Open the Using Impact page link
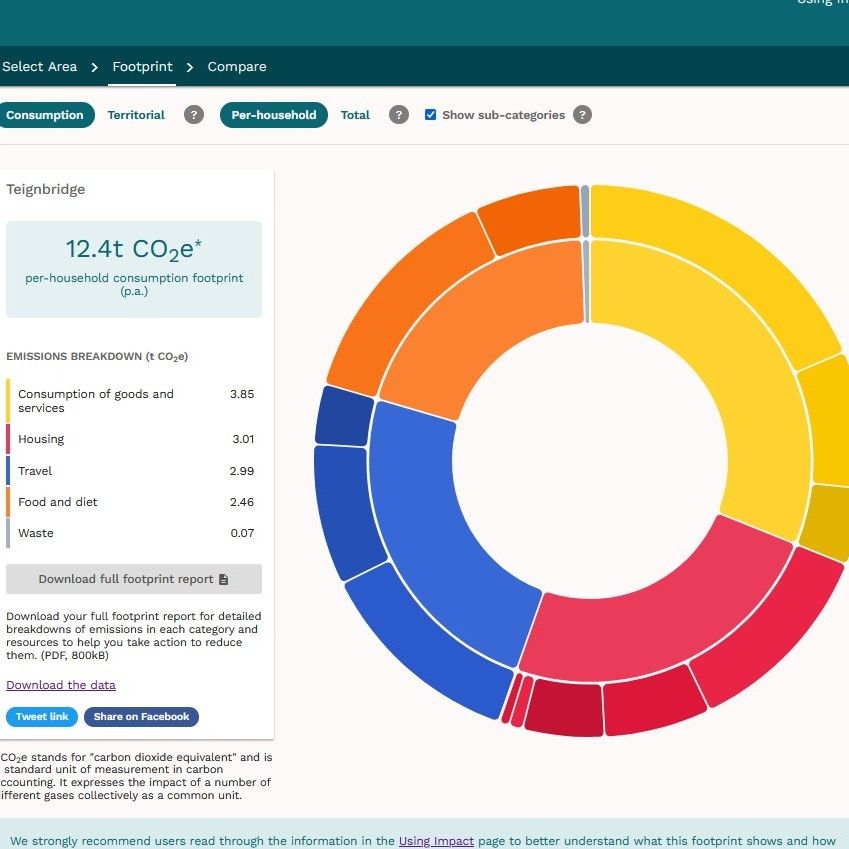Viewport: 849px width, 849px height. 436,841
